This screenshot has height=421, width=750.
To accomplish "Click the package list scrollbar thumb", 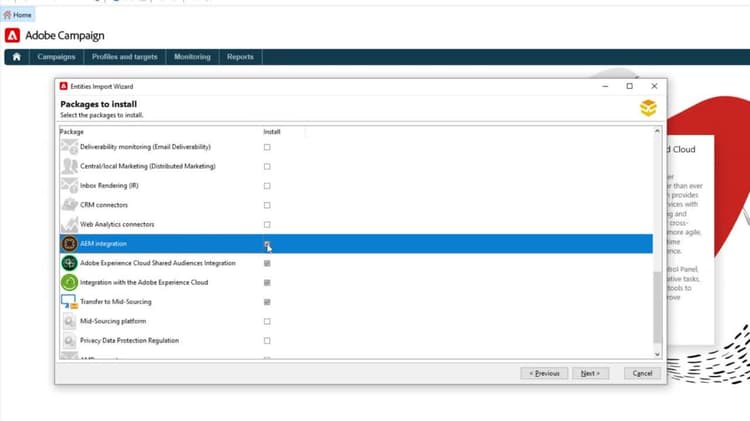I will point(657,307).
